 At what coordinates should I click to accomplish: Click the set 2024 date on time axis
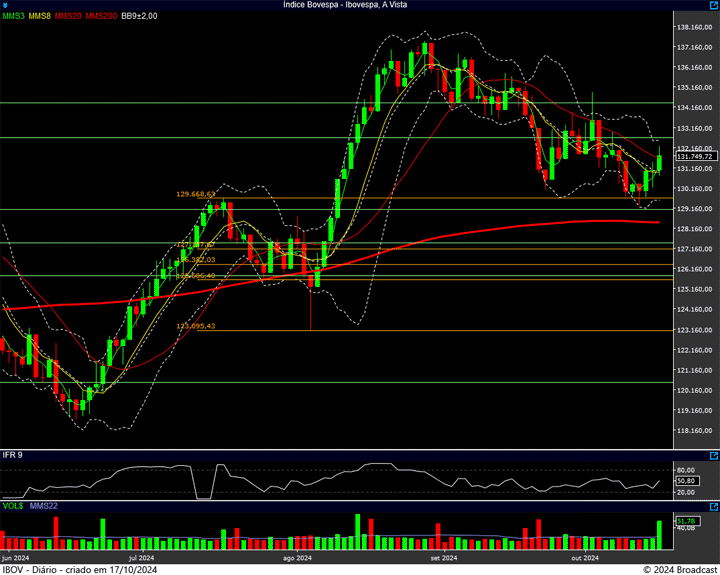tap(443, 558)
